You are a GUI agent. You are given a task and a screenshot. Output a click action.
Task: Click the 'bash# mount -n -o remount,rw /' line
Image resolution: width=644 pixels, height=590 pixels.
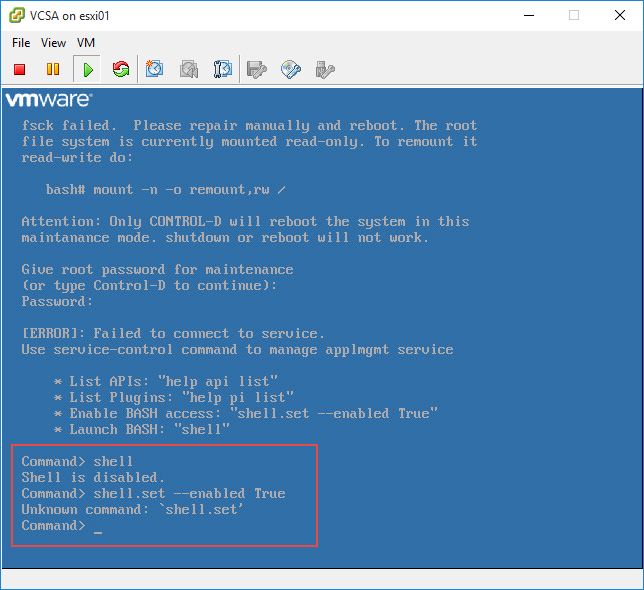point(166,190)
